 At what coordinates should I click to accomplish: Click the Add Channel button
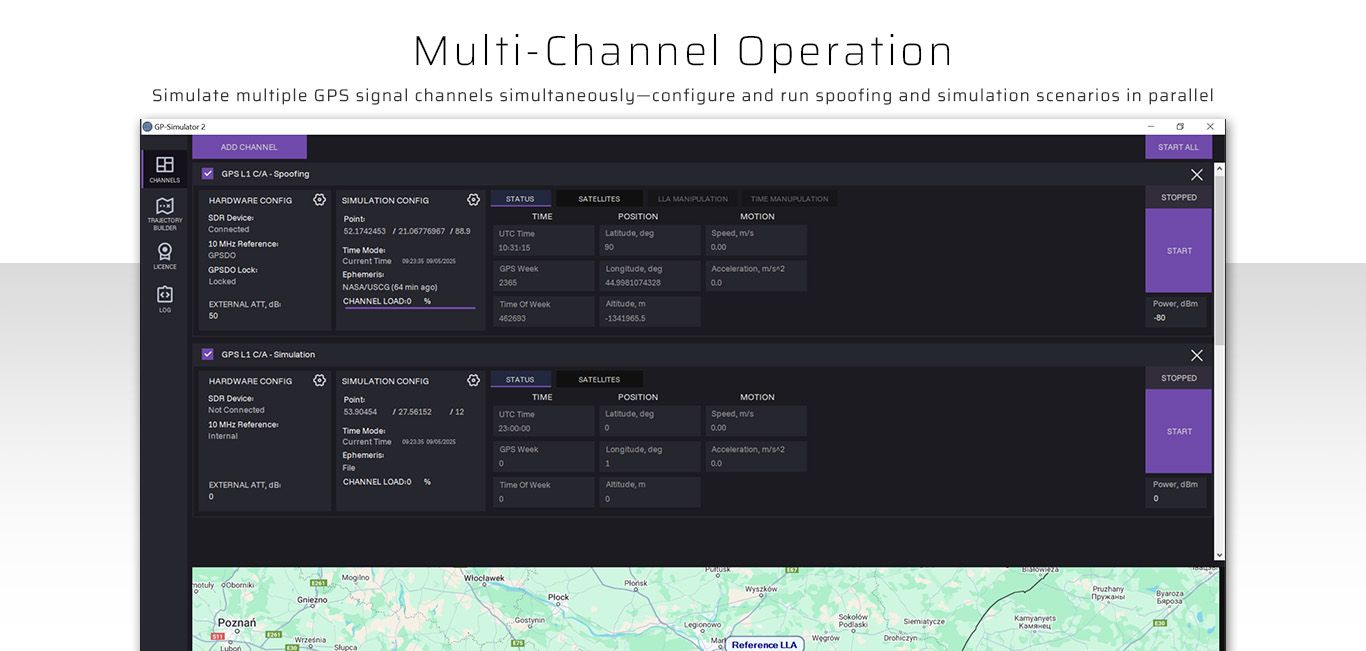point(249,147)
